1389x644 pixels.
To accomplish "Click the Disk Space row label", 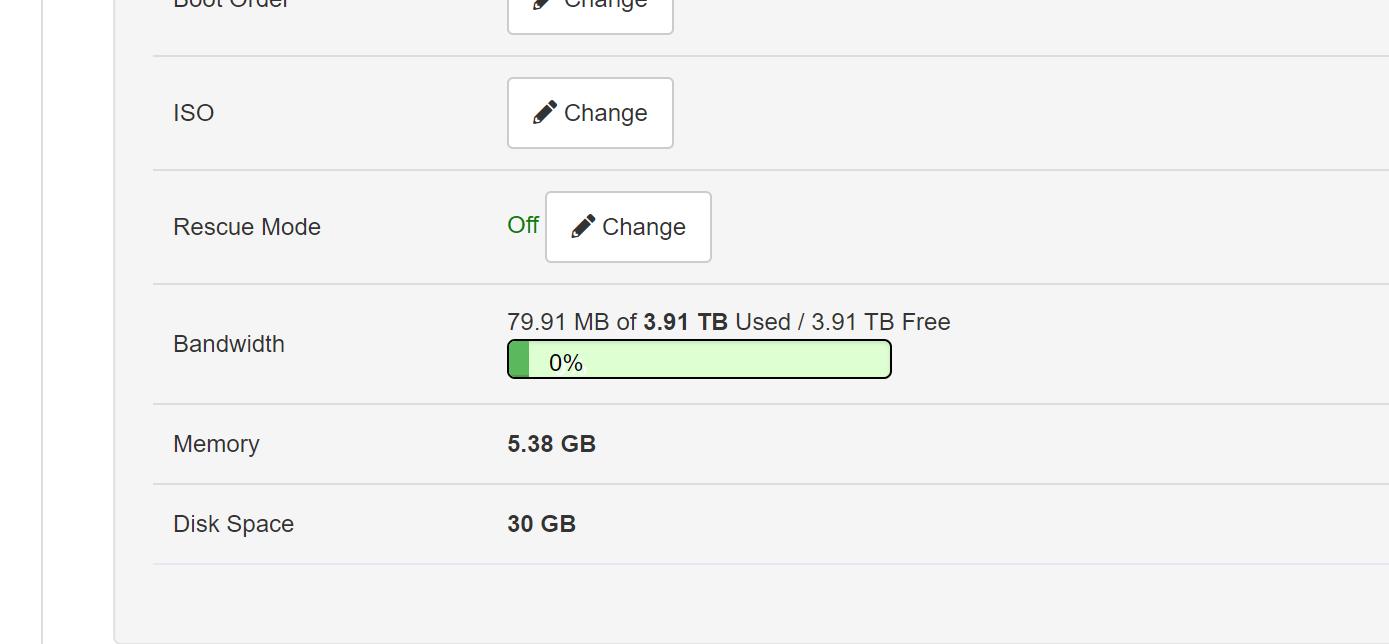I will pyautogui.click(x=233, y=524).
